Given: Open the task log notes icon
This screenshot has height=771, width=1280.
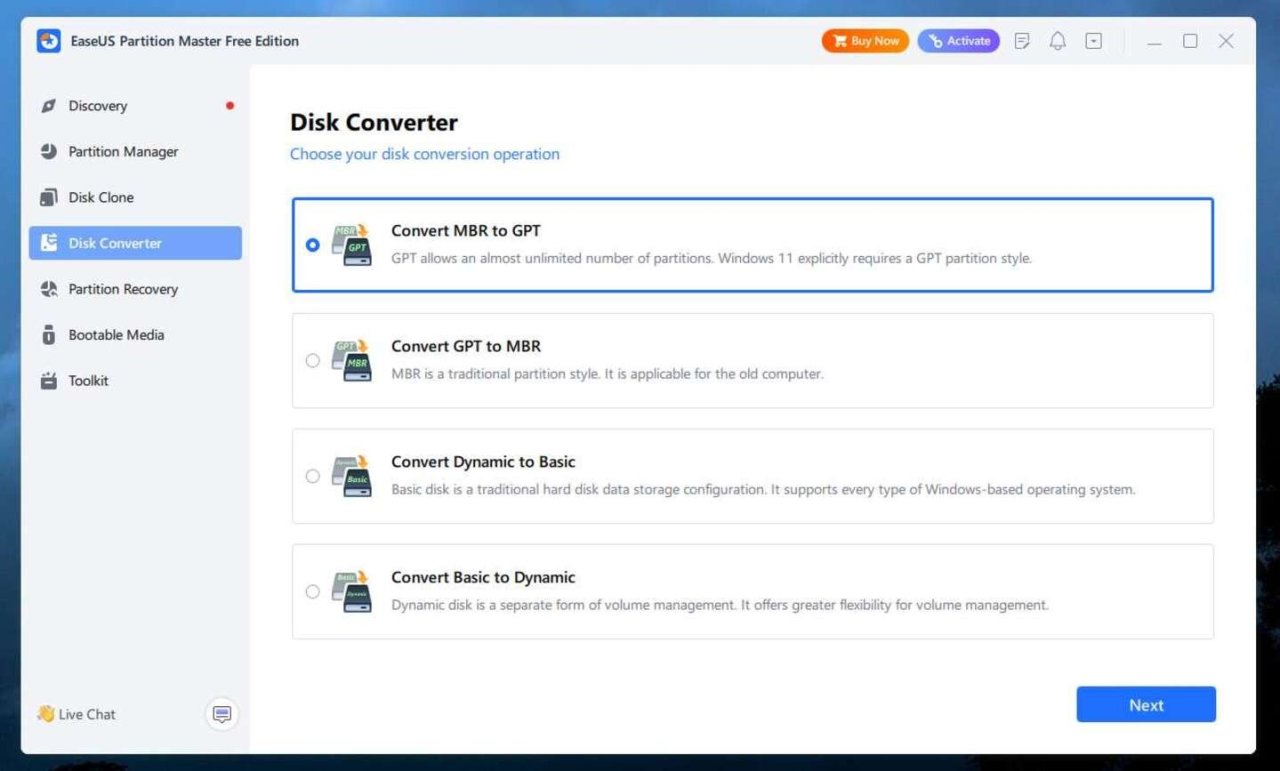Looking at the screenshot, I should coord(1022,41).
